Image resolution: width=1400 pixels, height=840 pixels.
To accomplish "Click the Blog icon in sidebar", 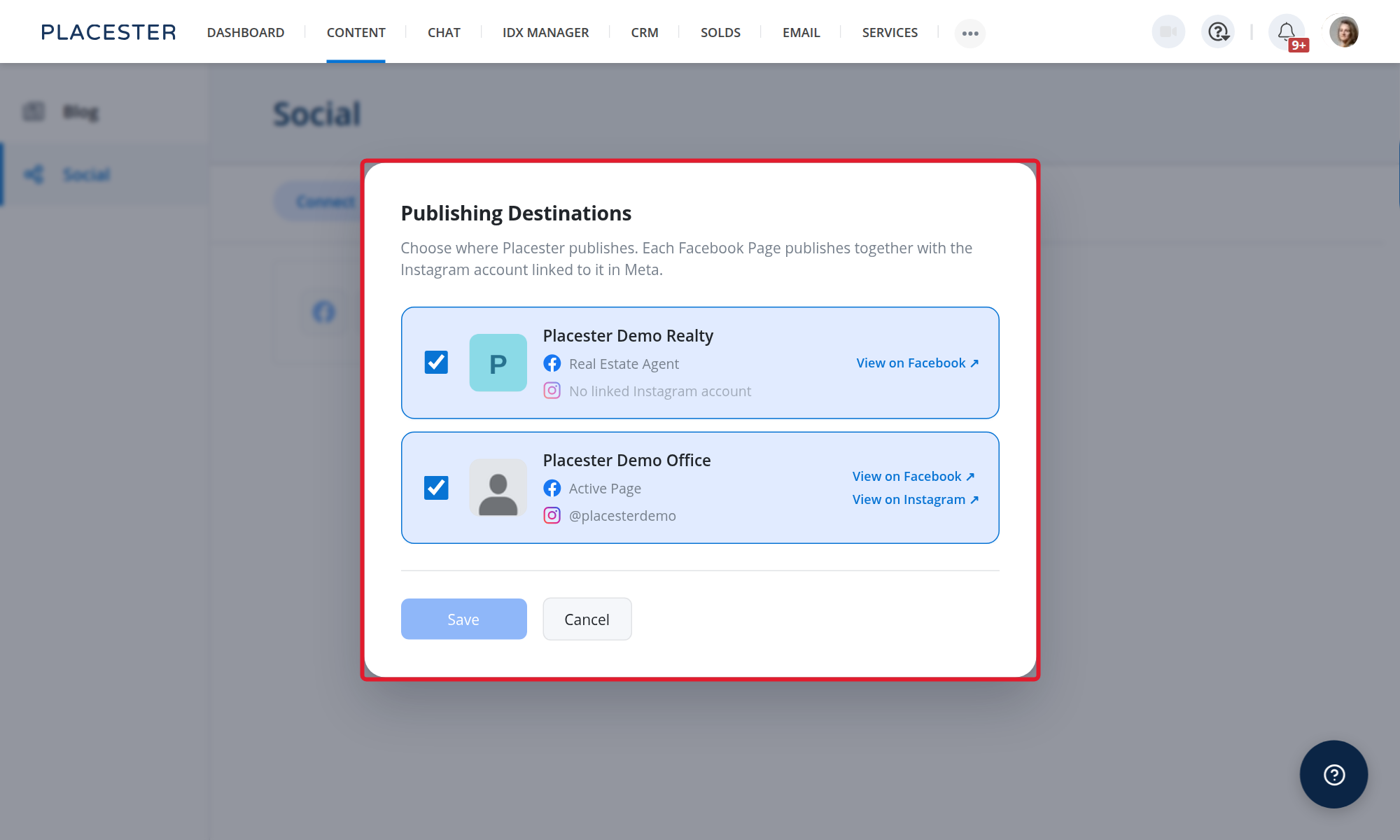I will click(34, 111).
